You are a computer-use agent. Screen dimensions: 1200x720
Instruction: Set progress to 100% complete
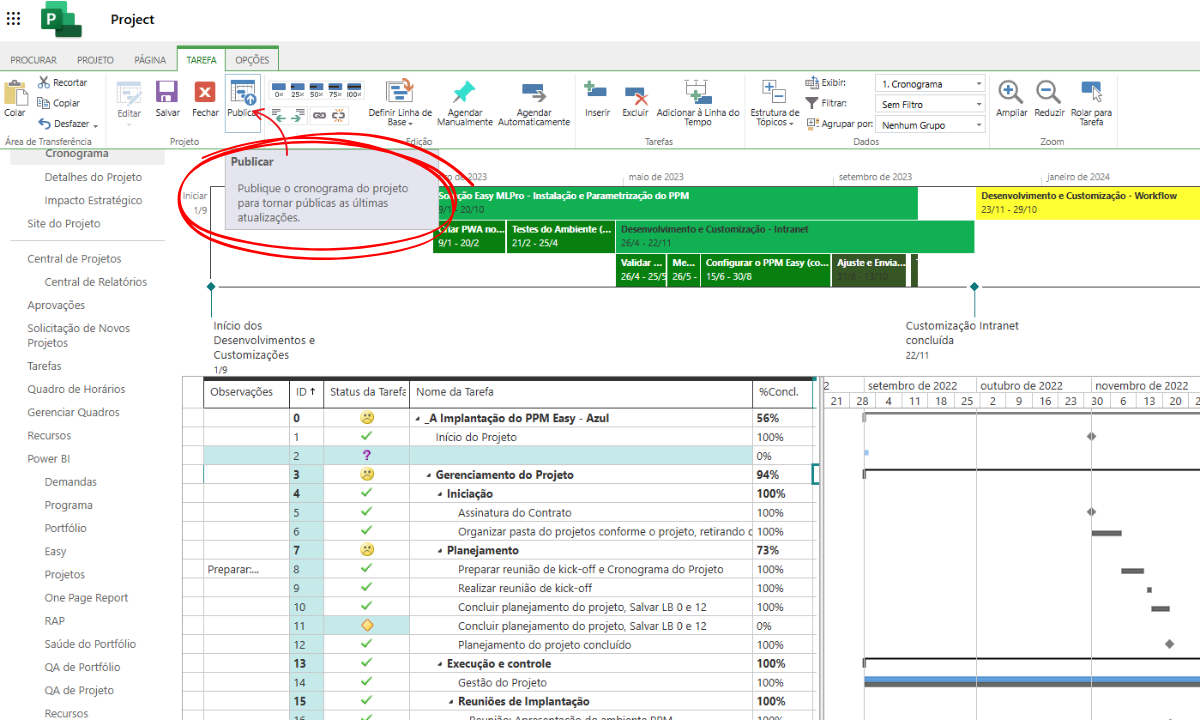pos(352,90)
